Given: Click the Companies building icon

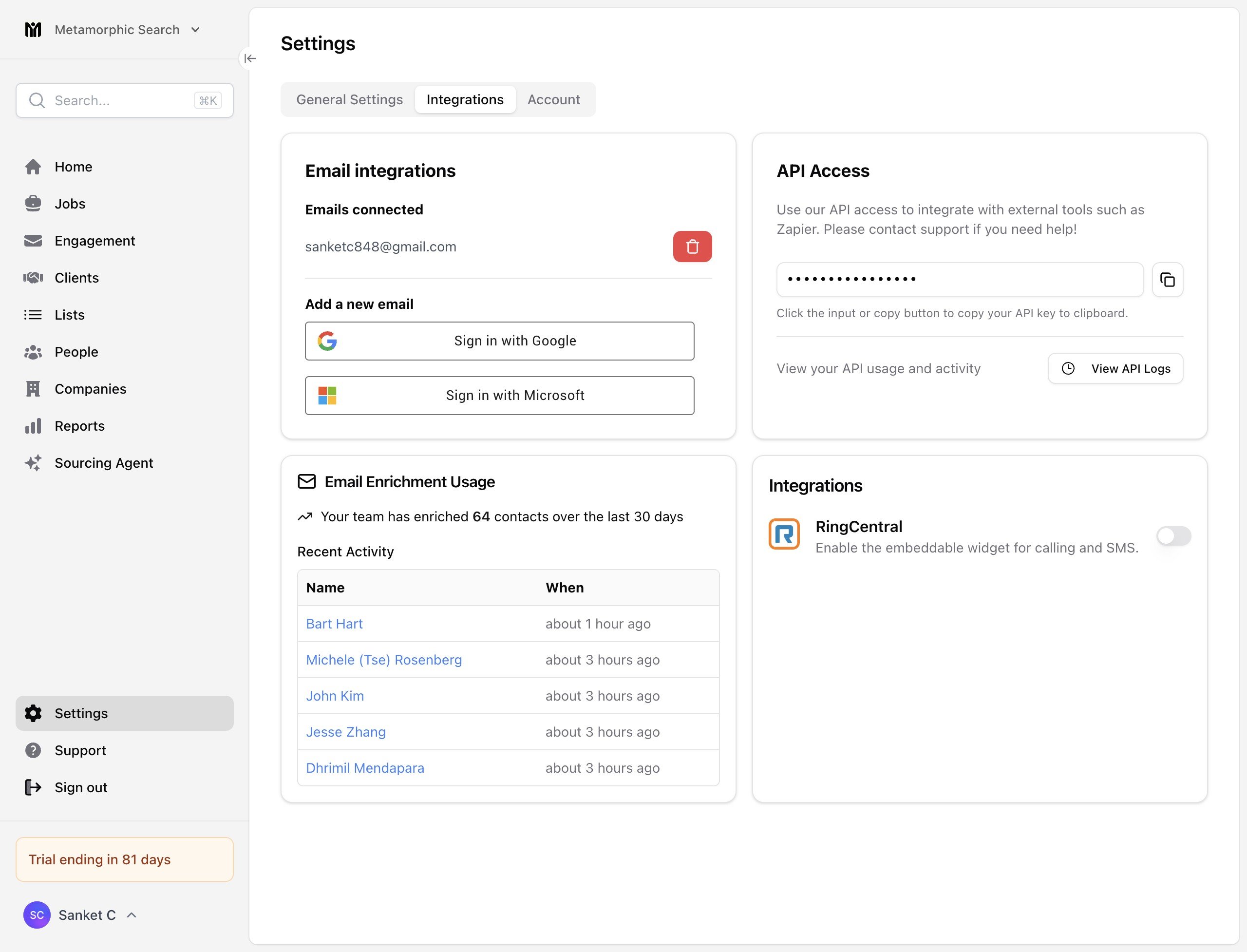Looking at the screenshot, I should (x=34, y=389).
